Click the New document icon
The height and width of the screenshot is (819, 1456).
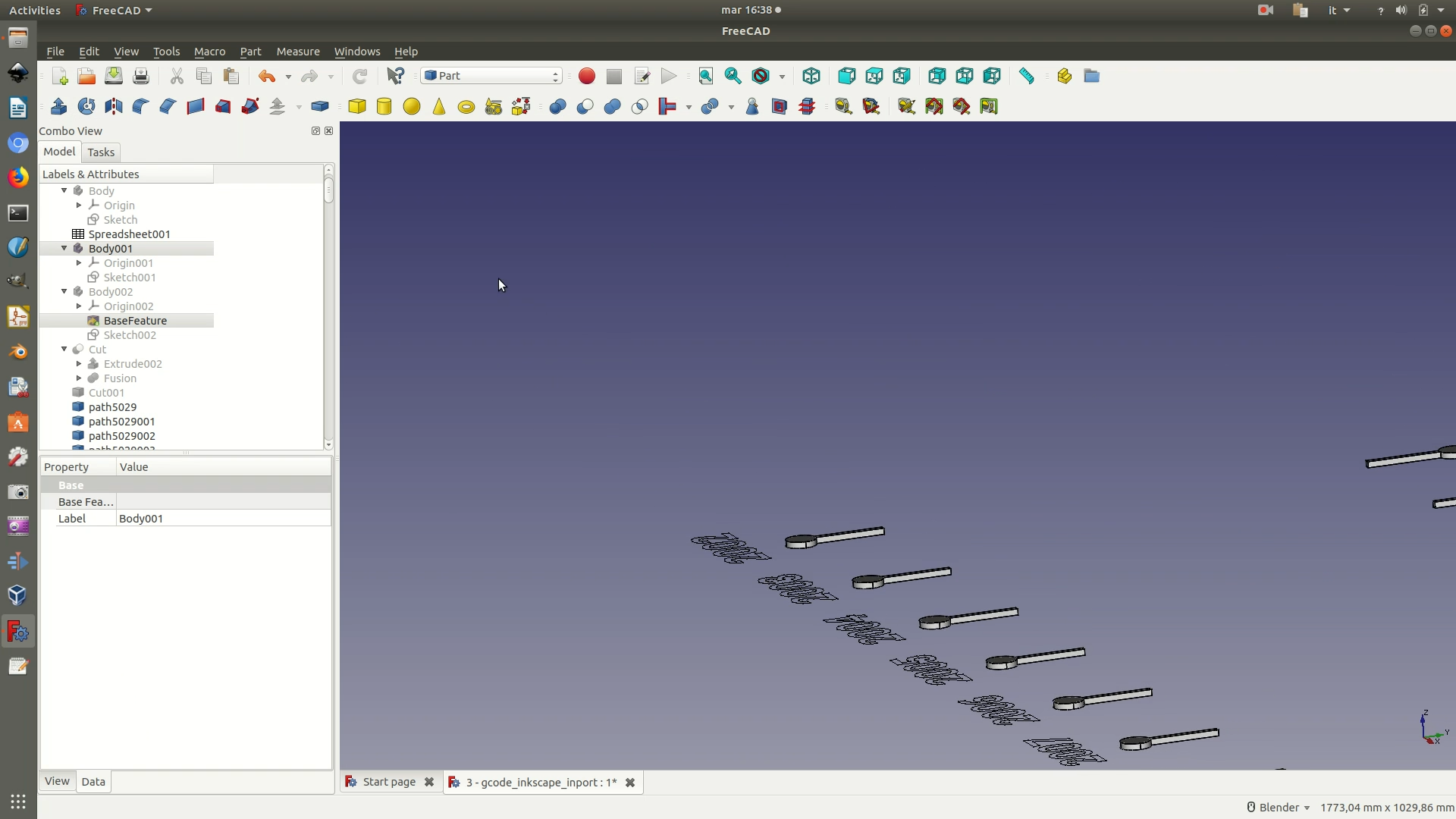(60, 76)
